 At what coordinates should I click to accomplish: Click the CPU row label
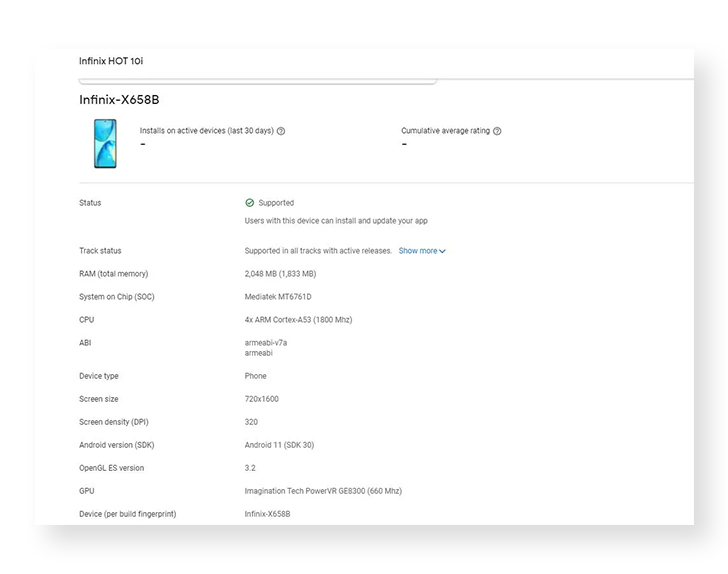click(x=87, y=320)
